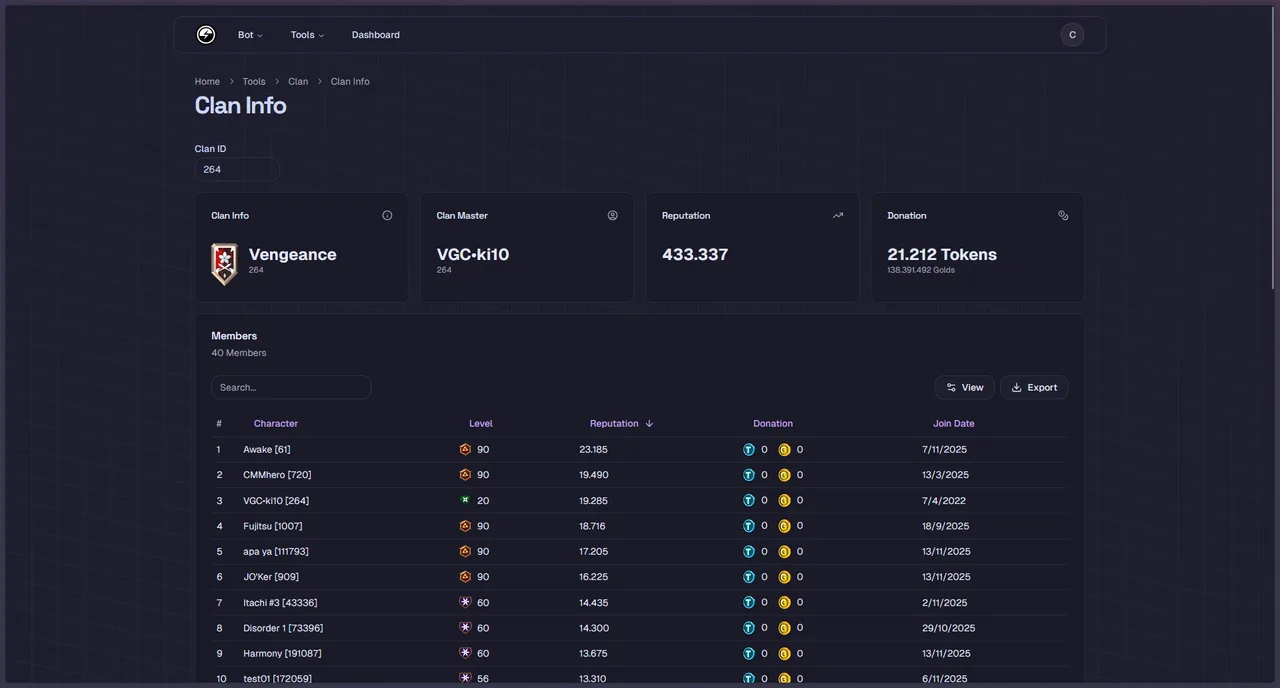Click the token icon in Awake row

pyautogui.click(x=749, y=450)
